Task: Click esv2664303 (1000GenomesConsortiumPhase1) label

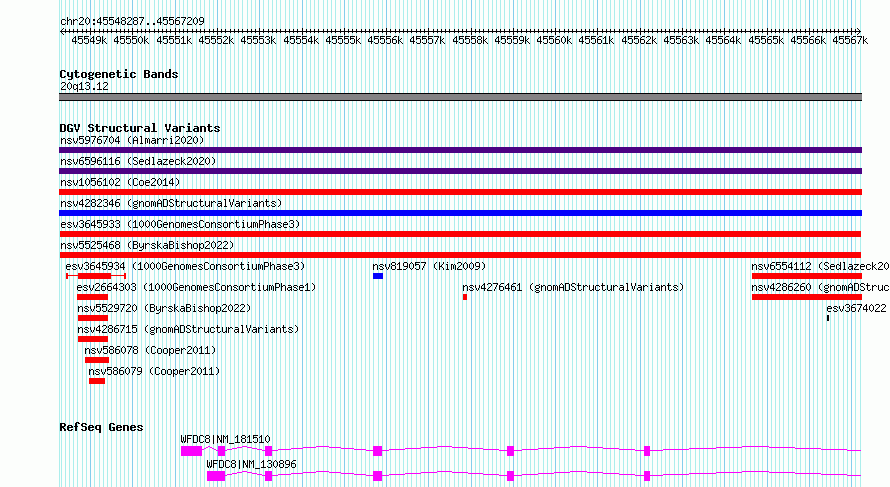Action: (x=196, y=287)
